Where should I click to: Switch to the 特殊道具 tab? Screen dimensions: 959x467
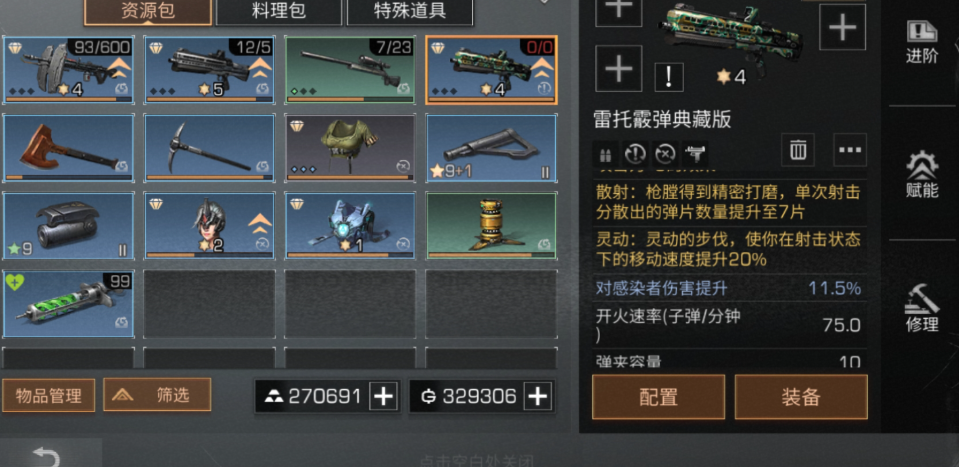pos(410,11)
